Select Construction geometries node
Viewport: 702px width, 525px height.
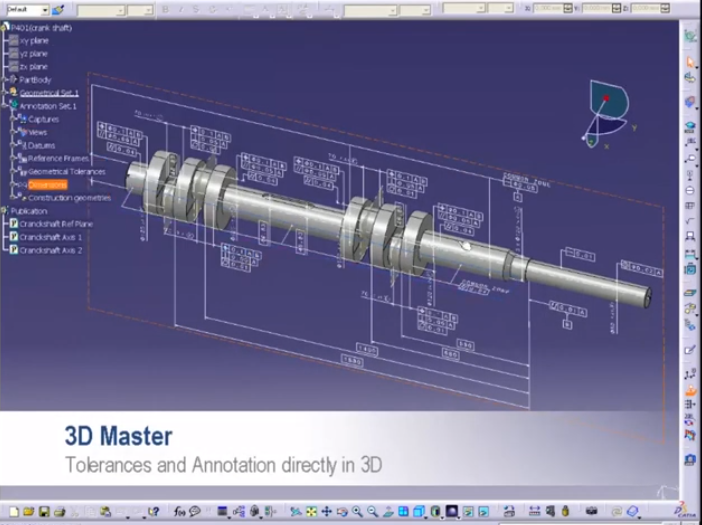pos(69,198)
